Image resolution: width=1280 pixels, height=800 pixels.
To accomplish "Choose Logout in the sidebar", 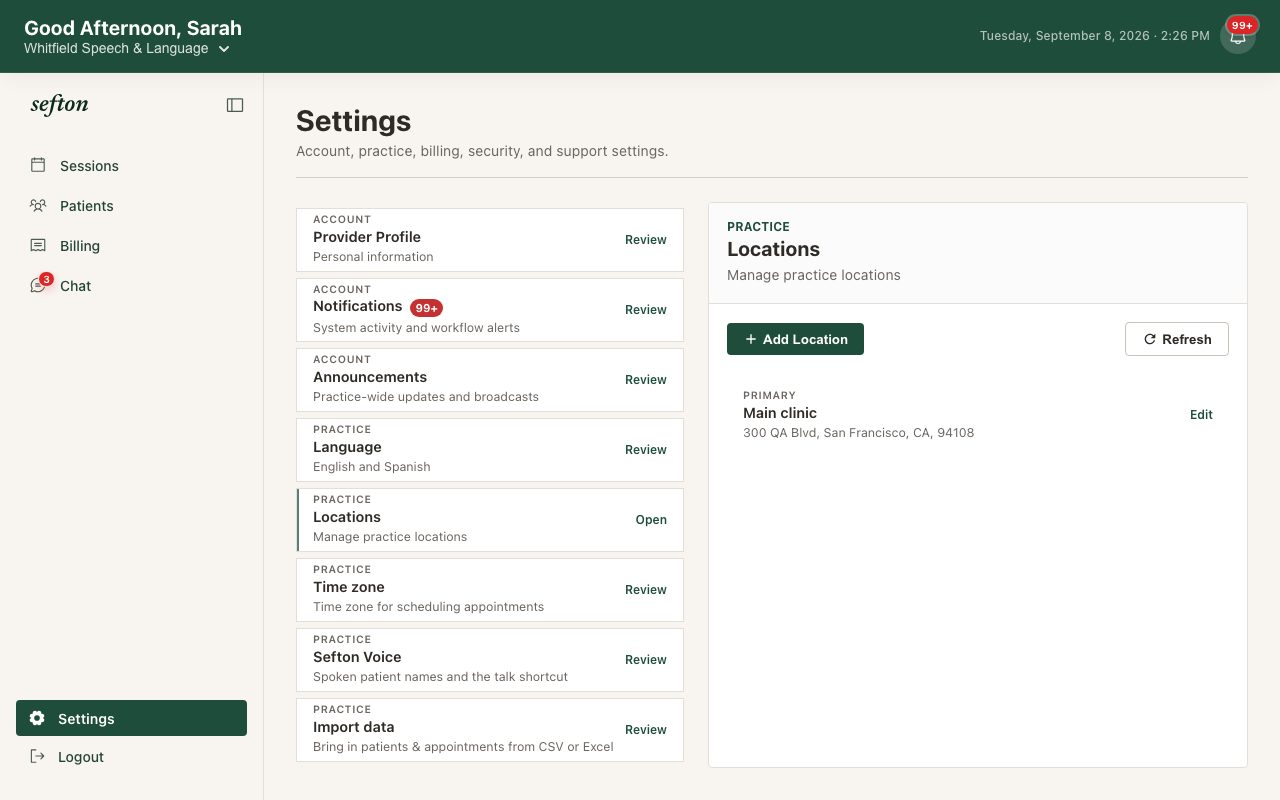I will coord(131,757).
